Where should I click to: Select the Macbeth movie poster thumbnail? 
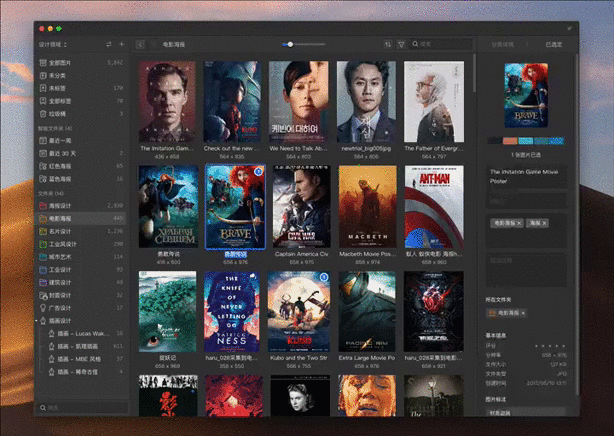point(367,207)
